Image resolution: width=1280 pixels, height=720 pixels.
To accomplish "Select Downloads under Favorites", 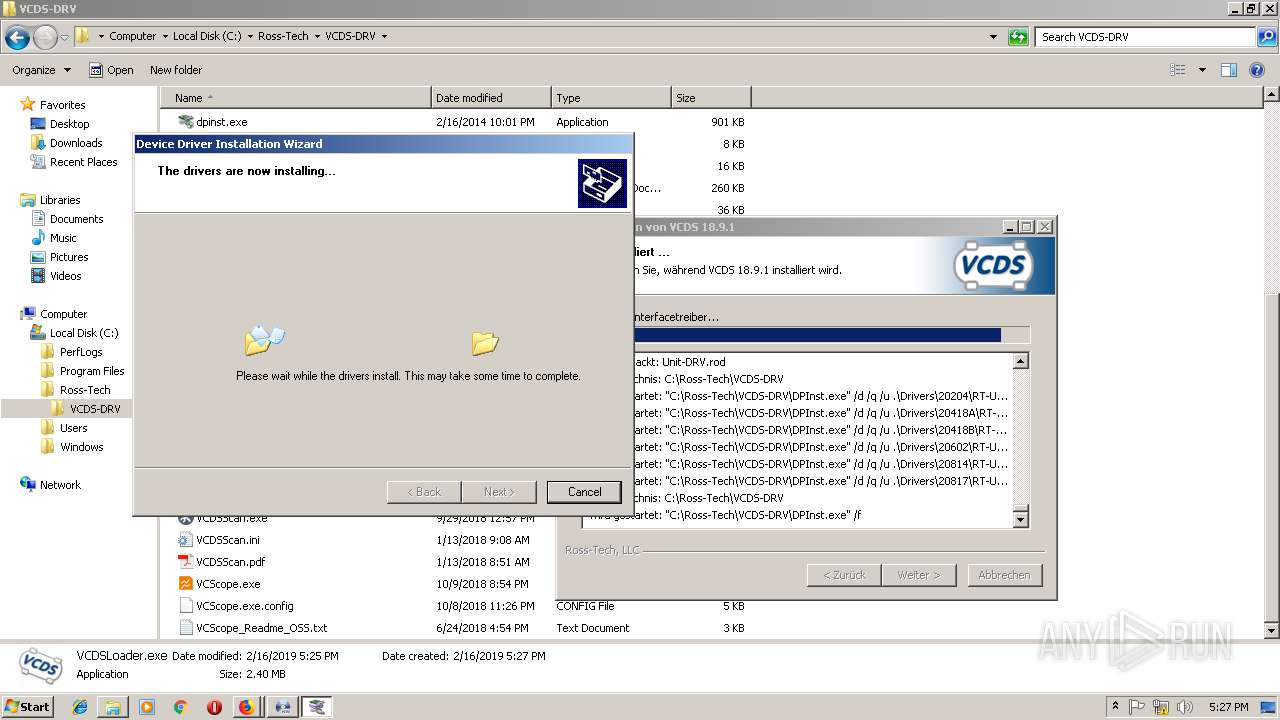I will pos(76,143).
